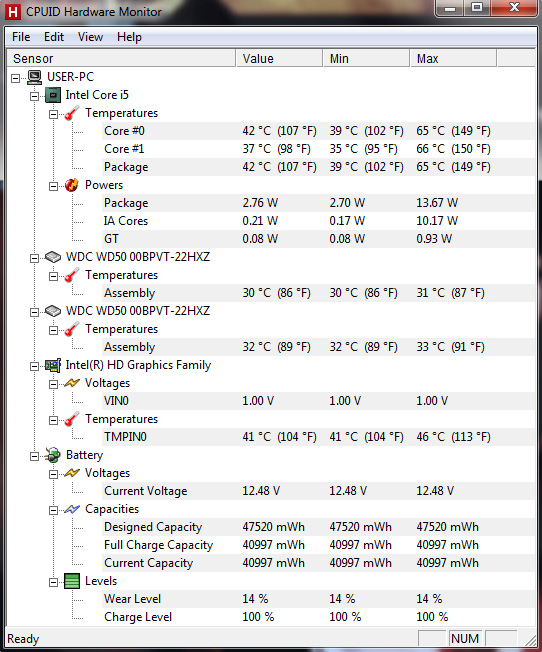
Task: Select the Core #0 temperature row
Action: (318, 131)
